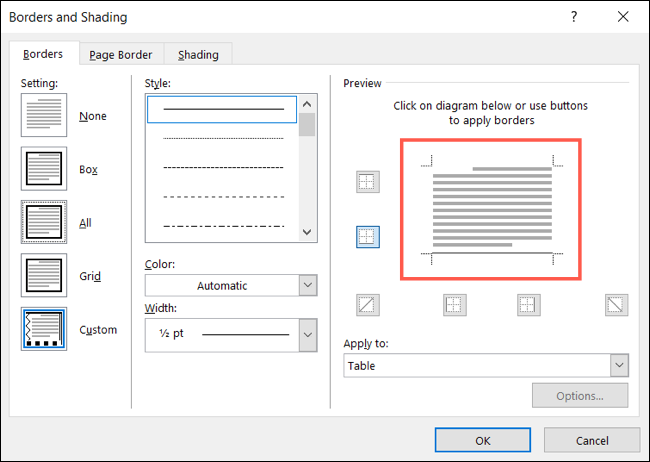Toggle the highlighted bottom border button
650x462 pixels.
tap(367, 237)
